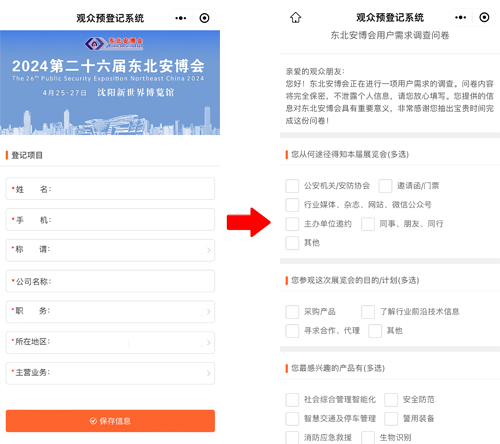Tap the circle close icon on registration page

point(204,18)
